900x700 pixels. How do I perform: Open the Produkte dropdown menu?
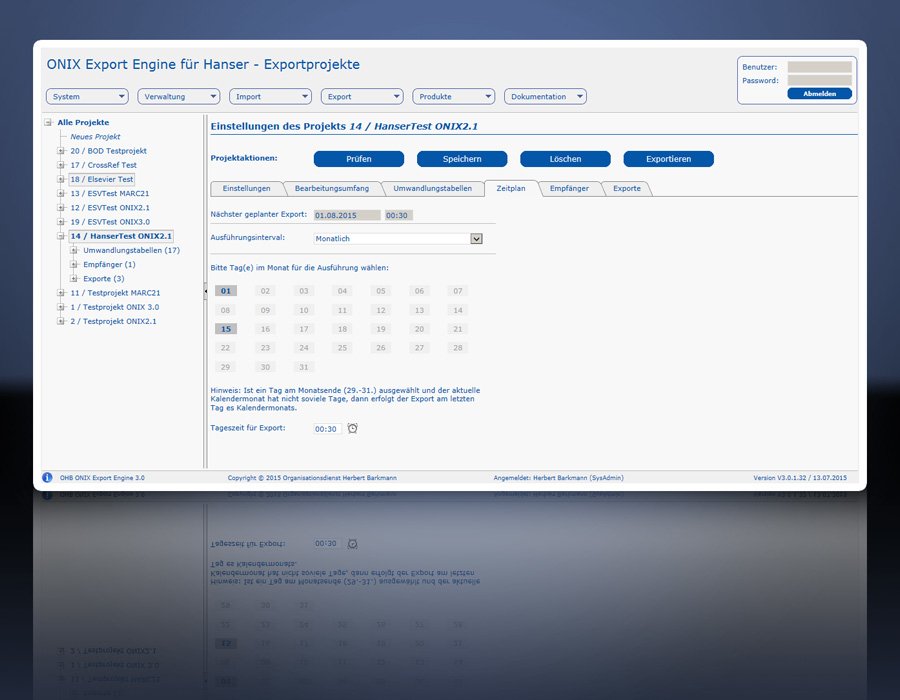coord(453,96)
